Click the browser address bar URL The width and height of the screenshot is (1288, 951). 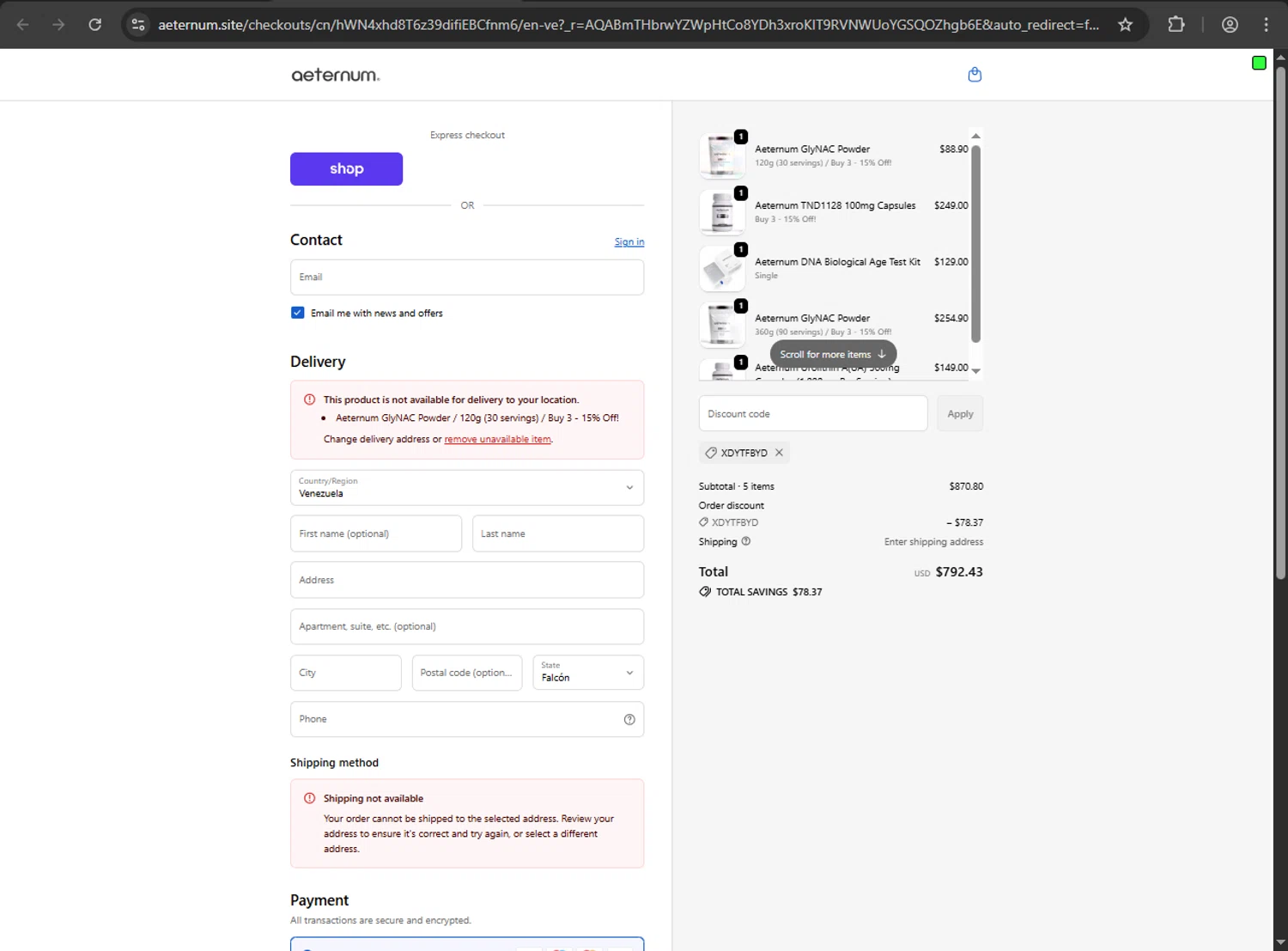(629, 25)
